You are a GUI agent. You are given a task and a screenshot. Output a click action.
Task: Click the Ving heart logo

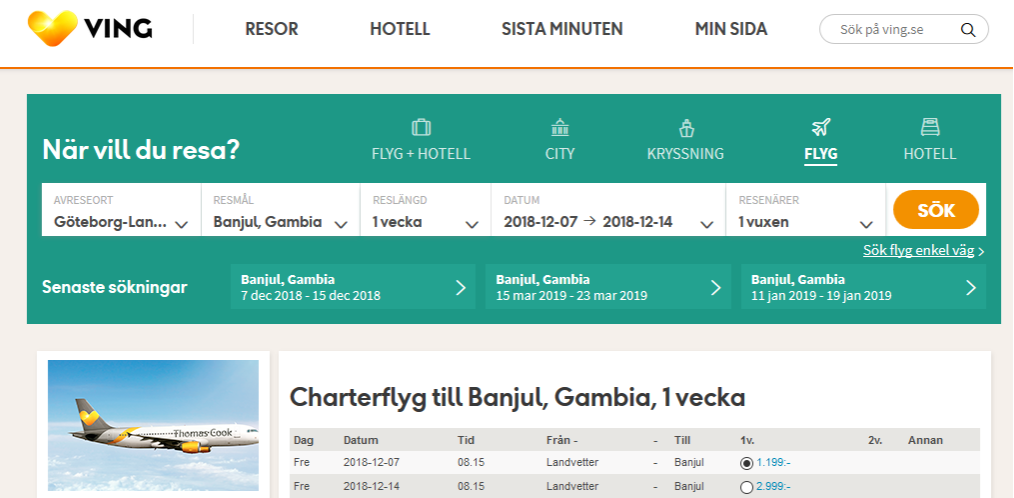click(x=53, y=28)
